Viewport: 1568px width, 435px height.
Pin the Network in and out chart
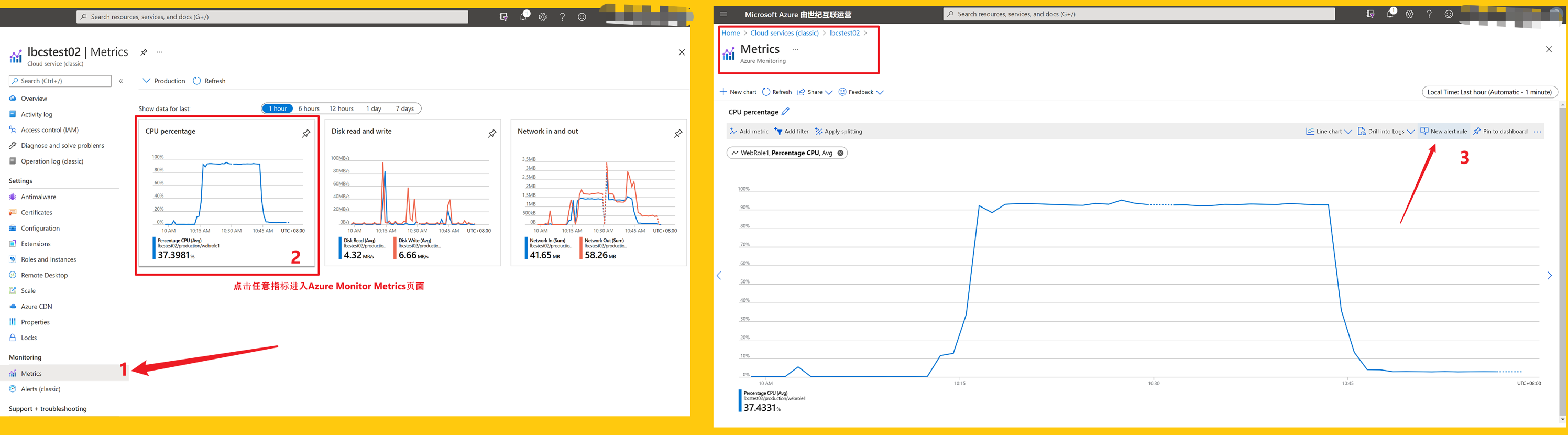click(x=677, y=134)
